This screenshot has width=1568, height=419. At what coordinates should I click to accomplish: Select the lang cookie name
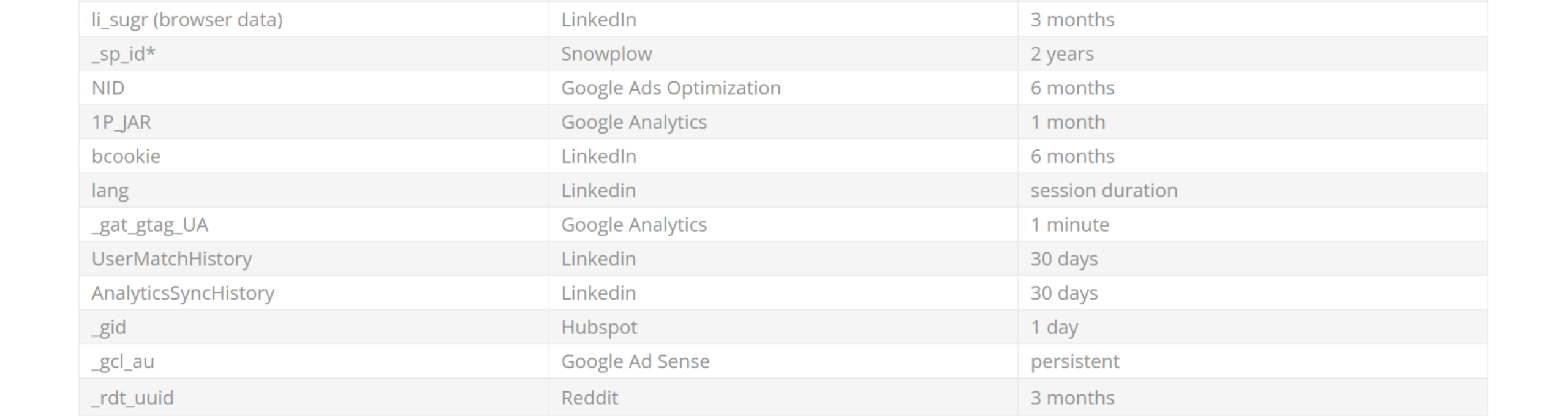(x=110, y=191)
